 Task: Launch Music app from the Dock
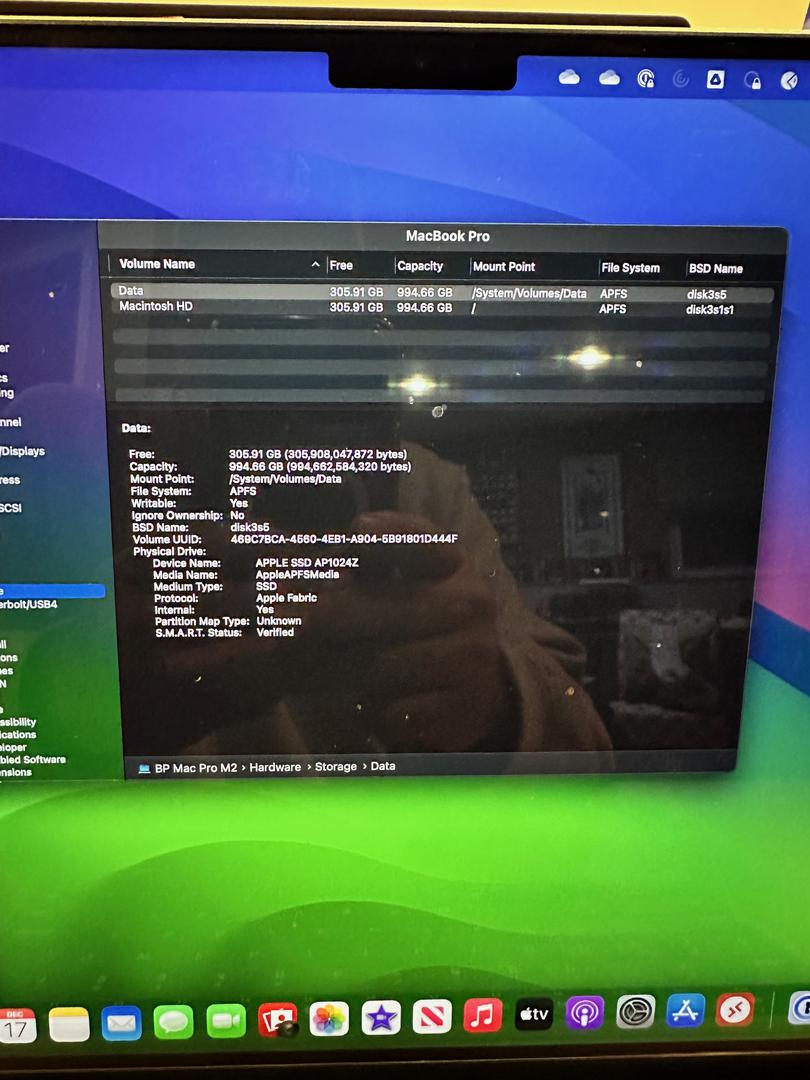coord(483,1015)
